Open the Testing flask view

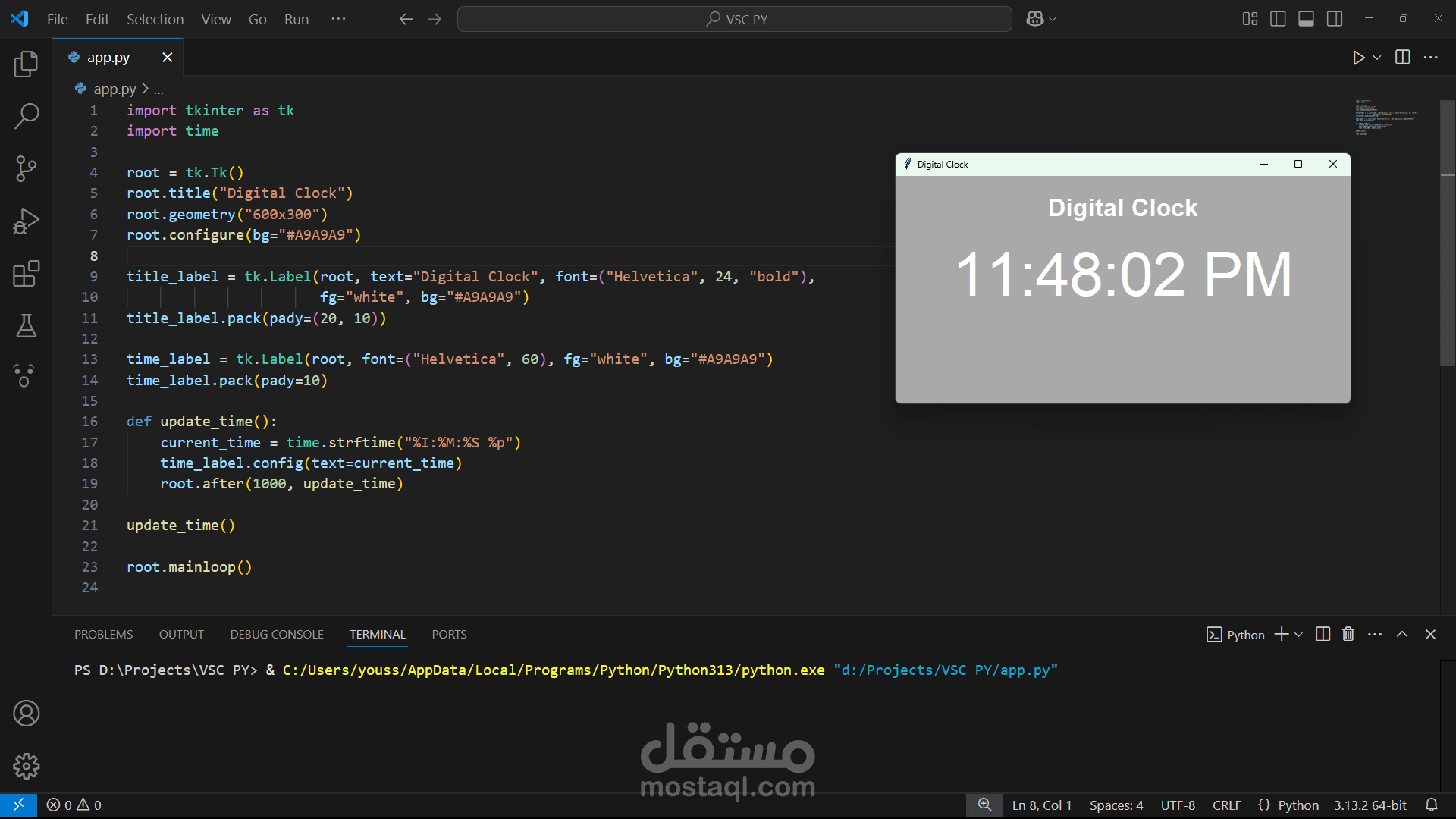[x=26, y=326]
